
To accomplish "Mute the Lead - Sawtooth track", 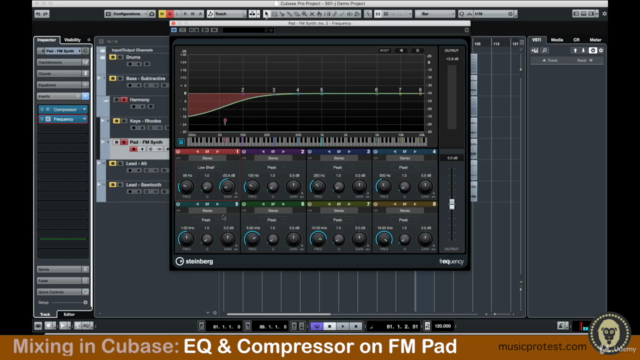I will 113,184.
